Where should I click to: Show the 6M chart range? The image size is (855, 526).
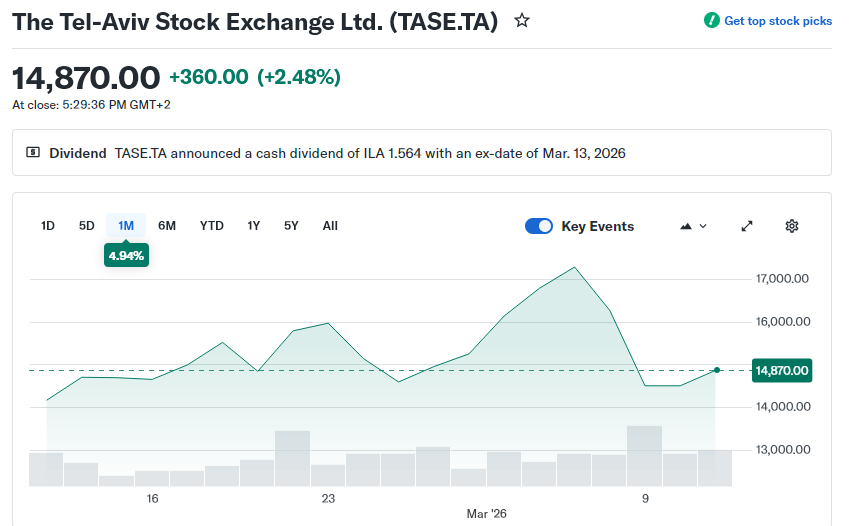(x=167, y=226)
